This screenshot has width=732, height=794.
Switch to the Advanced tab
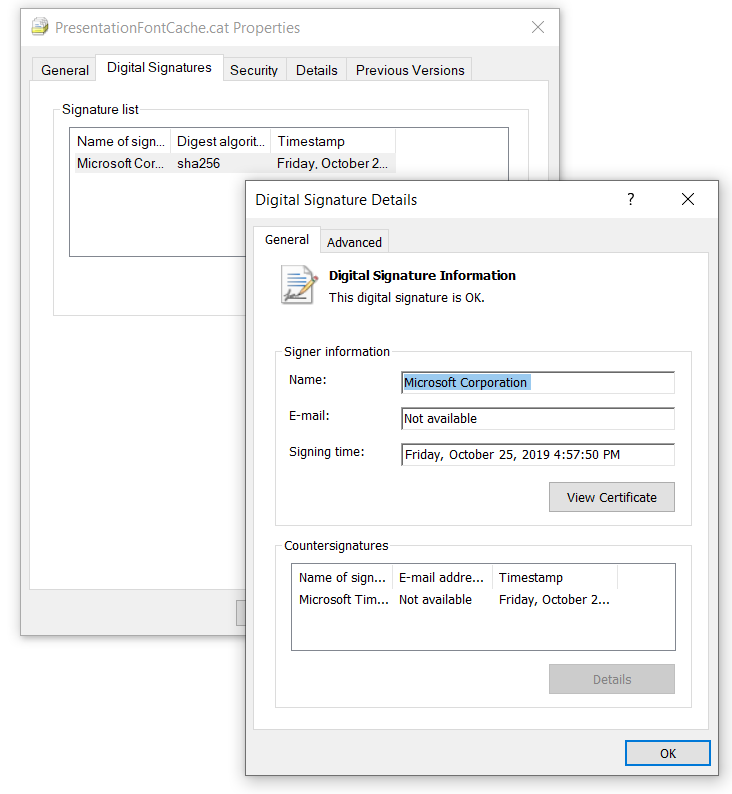pos(354,242)
